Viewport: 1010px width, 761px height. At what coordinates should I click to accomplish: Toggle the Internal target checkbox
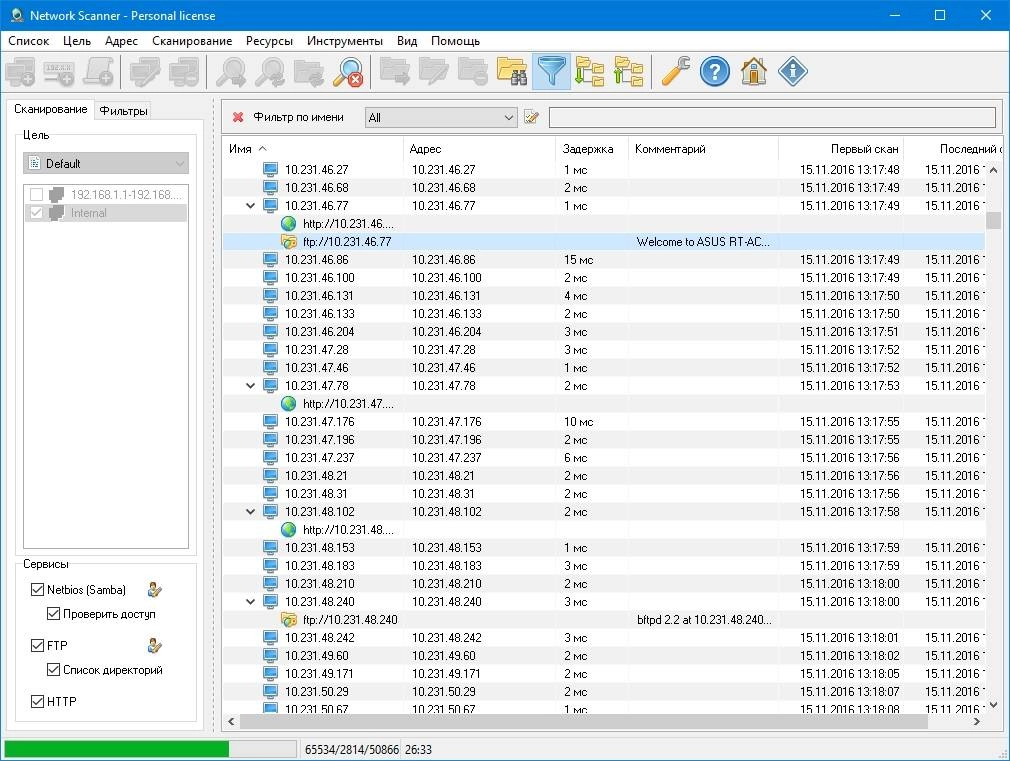[37, 213]
